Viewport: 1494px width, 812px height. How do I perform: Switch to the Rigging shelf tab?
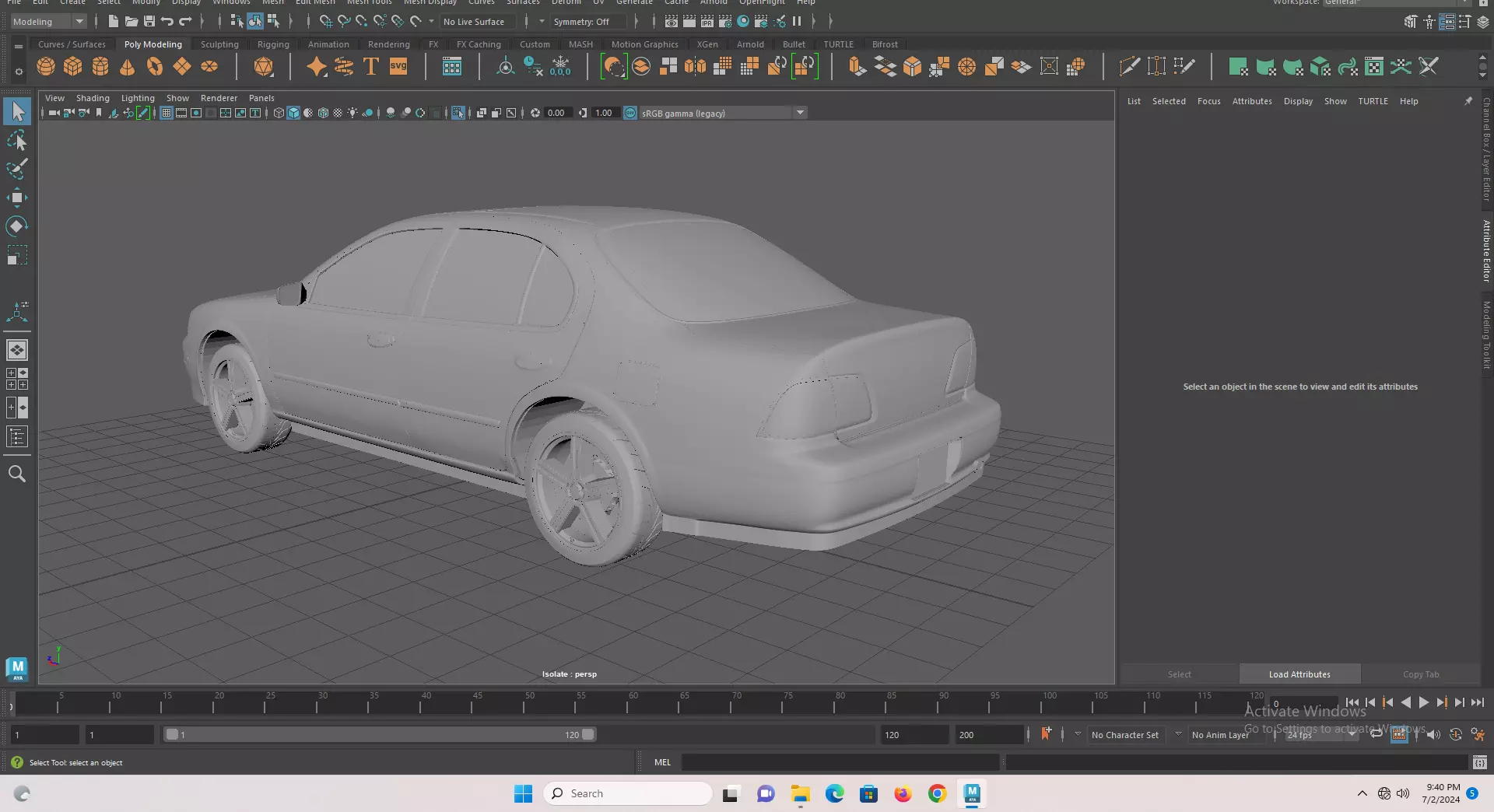(x=273, y=44)
